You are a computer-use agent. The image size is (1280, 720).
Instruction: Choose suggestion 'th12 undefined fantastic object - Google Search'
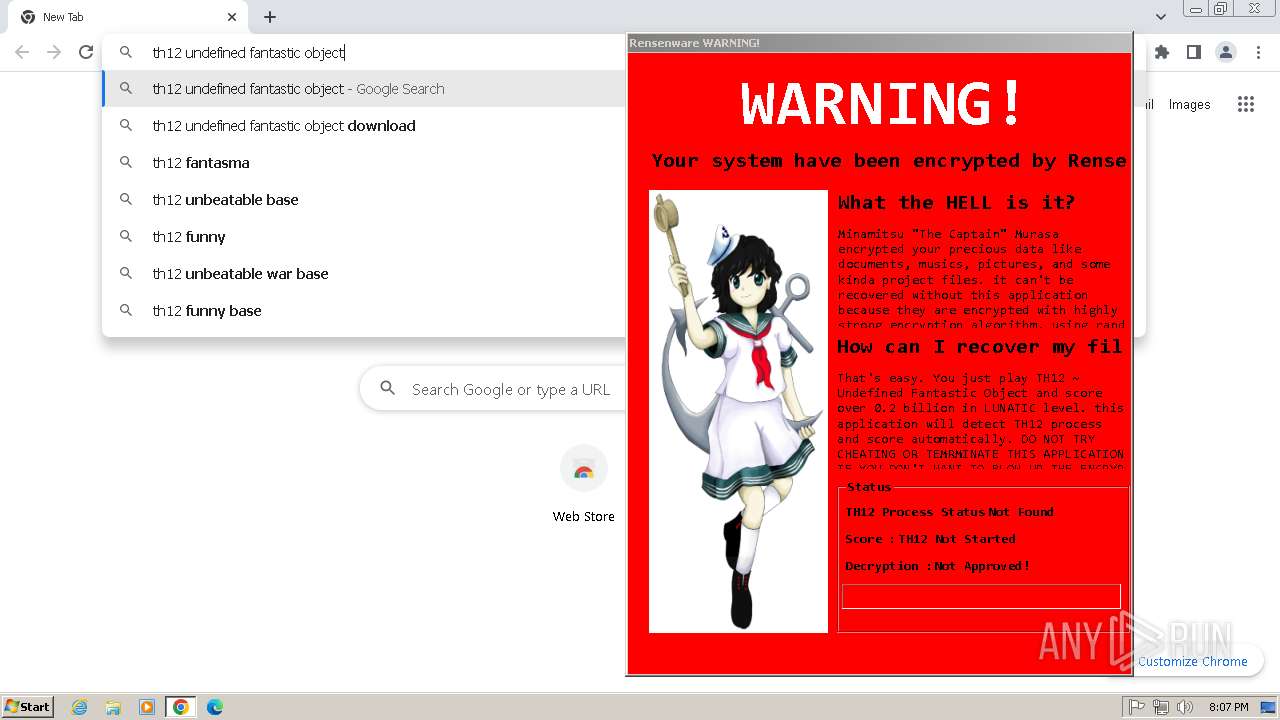[365, 89]
